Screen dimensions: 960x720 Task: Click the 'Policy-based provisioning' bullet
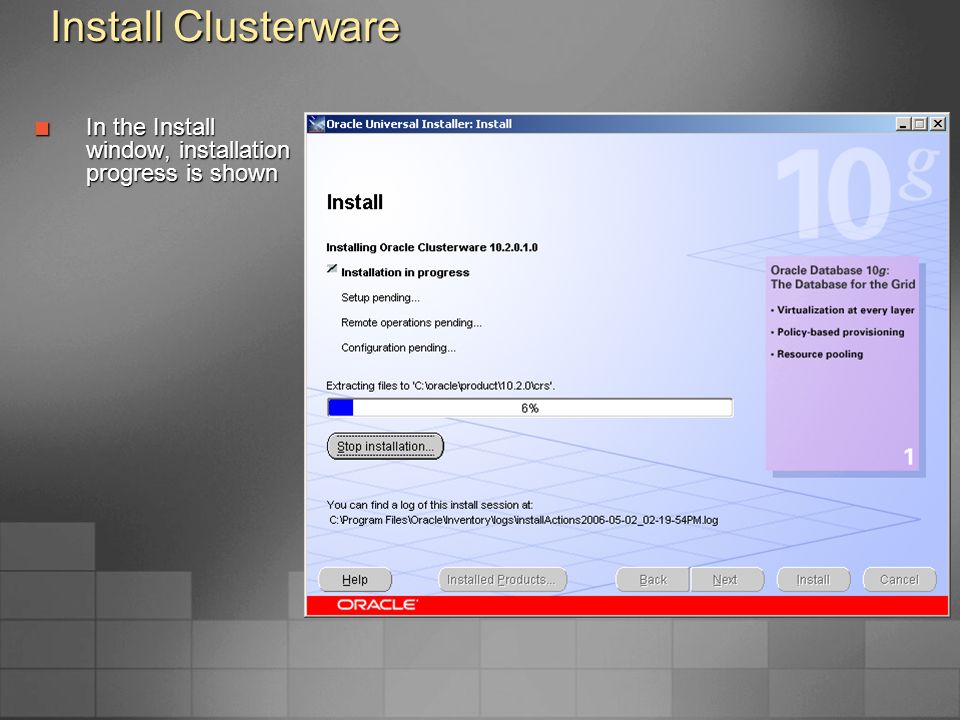pyautogui.click(x=838, y=332)
